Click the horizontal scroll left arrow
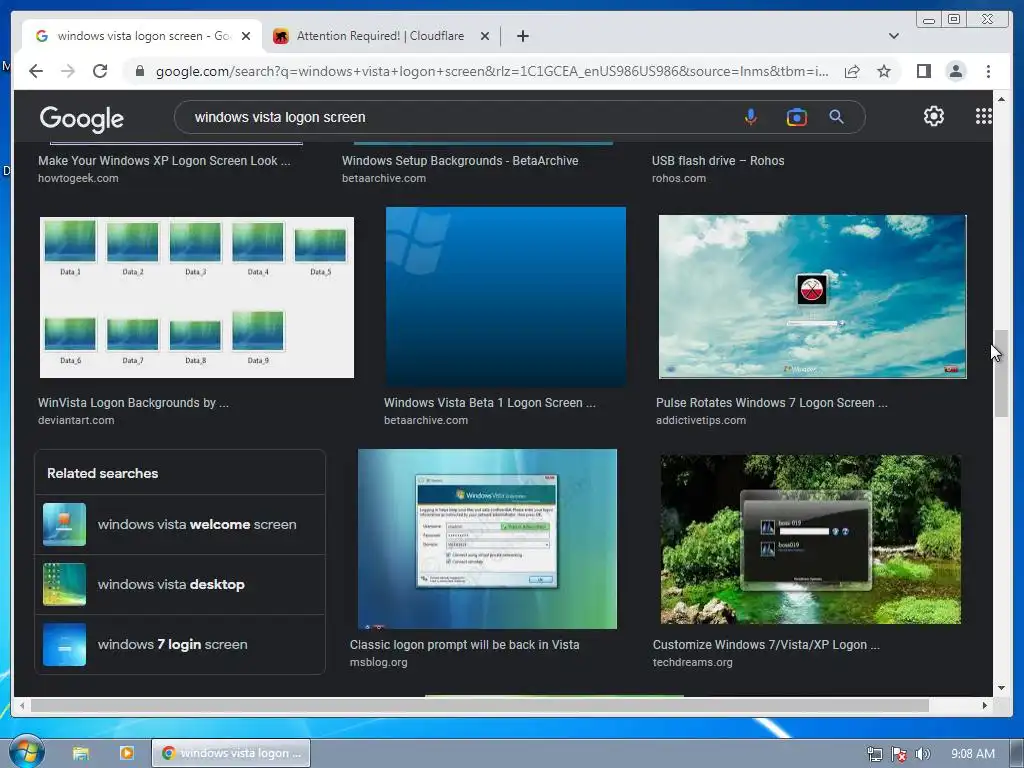The width and height of the screenshot is (1024, 768). click(x=22, y=705)
